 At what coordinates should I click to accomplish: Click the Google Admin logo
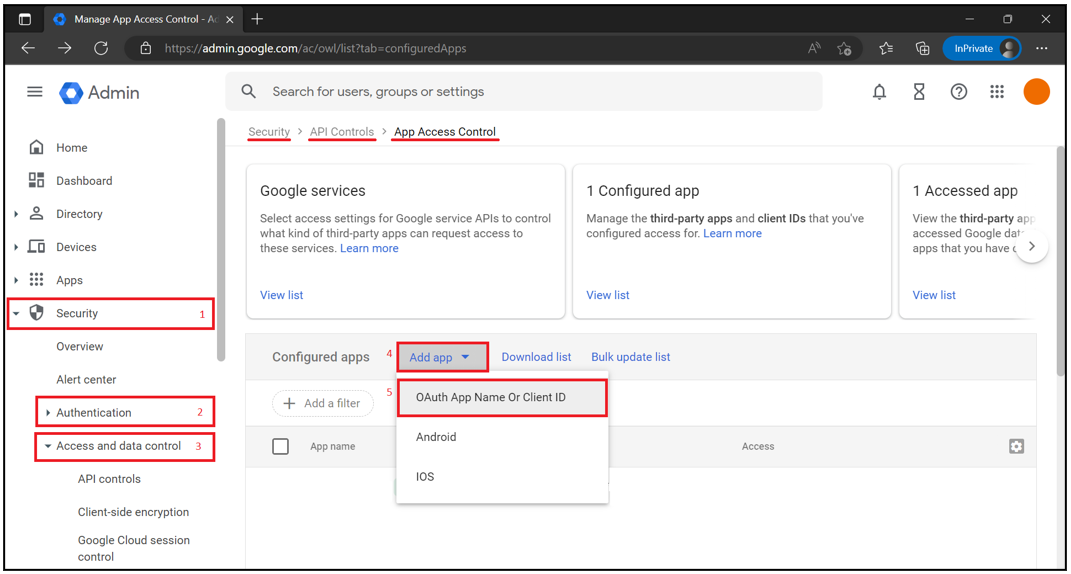pos(99,92)
